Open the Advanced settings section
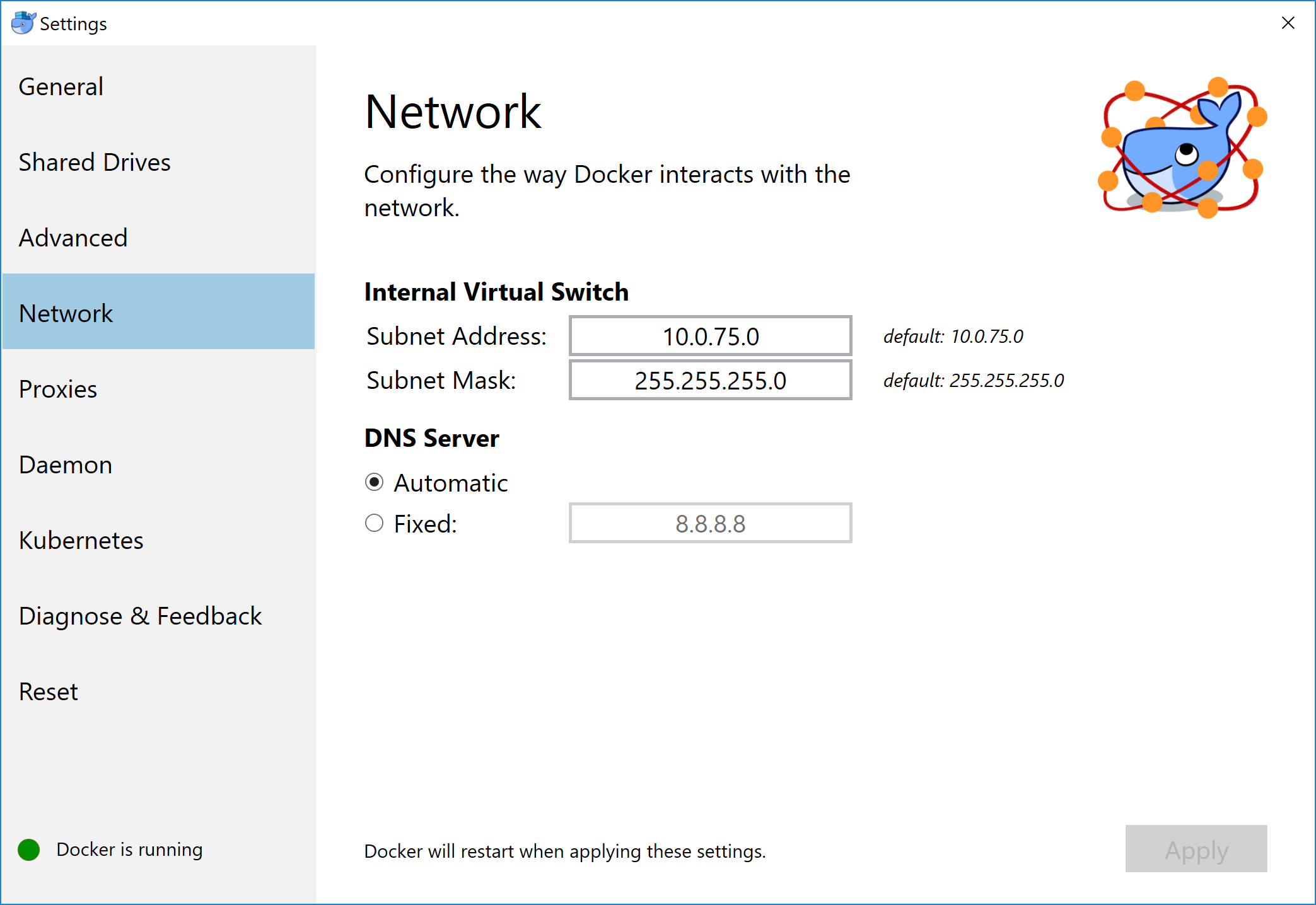This screenshot has width=1316, height=905. coord(73,238)
